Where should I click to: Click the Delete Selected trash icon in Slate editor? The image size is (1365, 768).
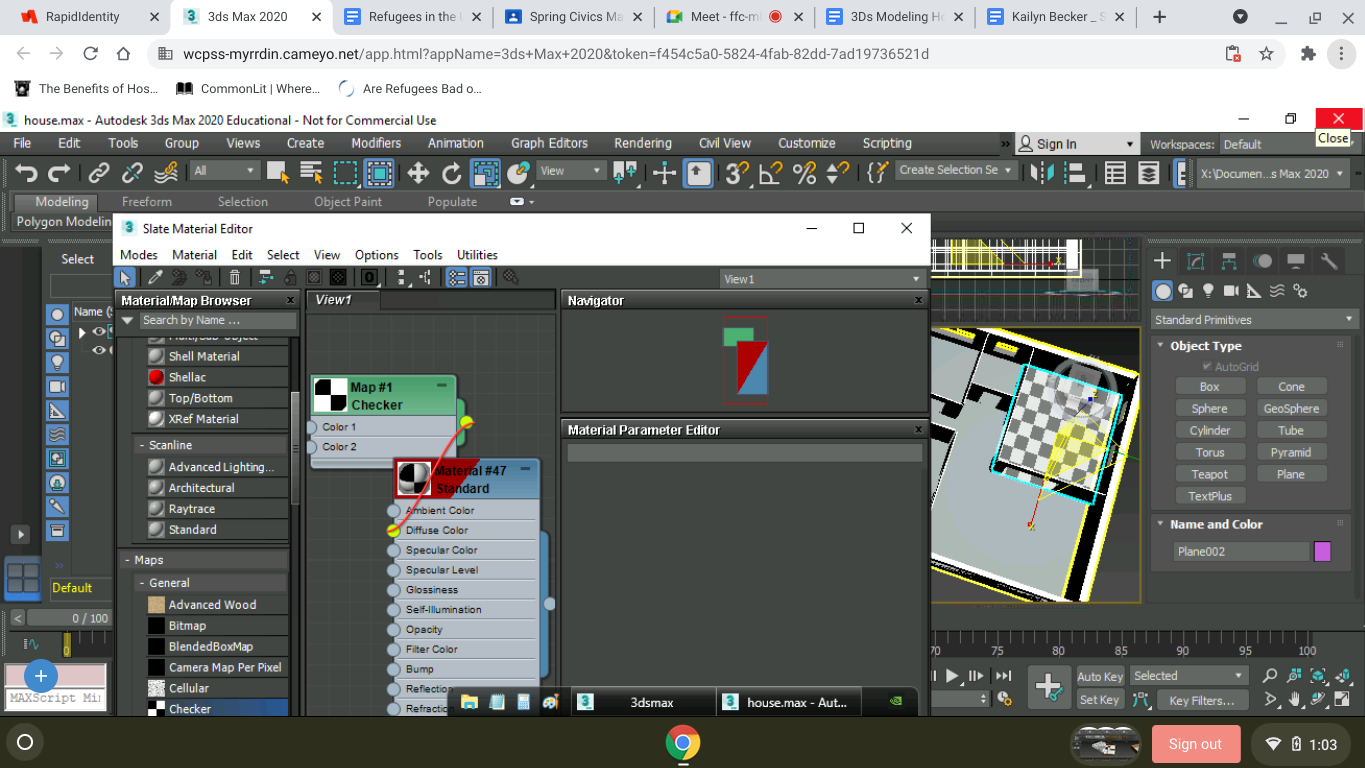235,277
